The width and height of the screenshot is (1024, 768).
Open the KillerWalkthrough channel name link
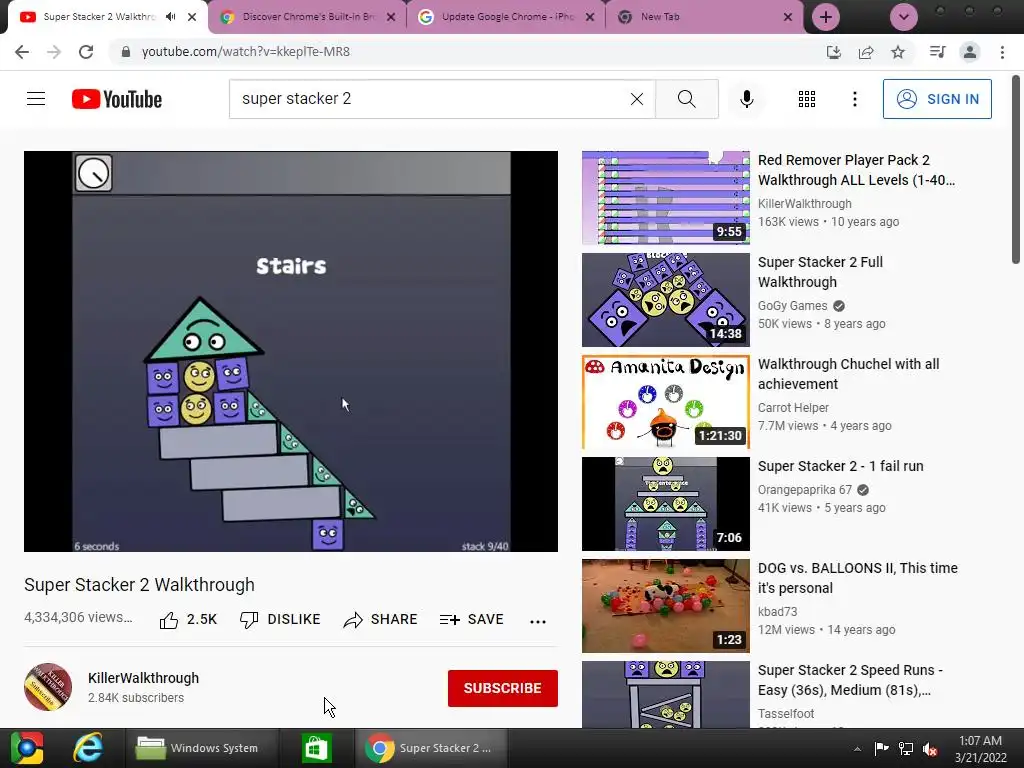point(143,678)
